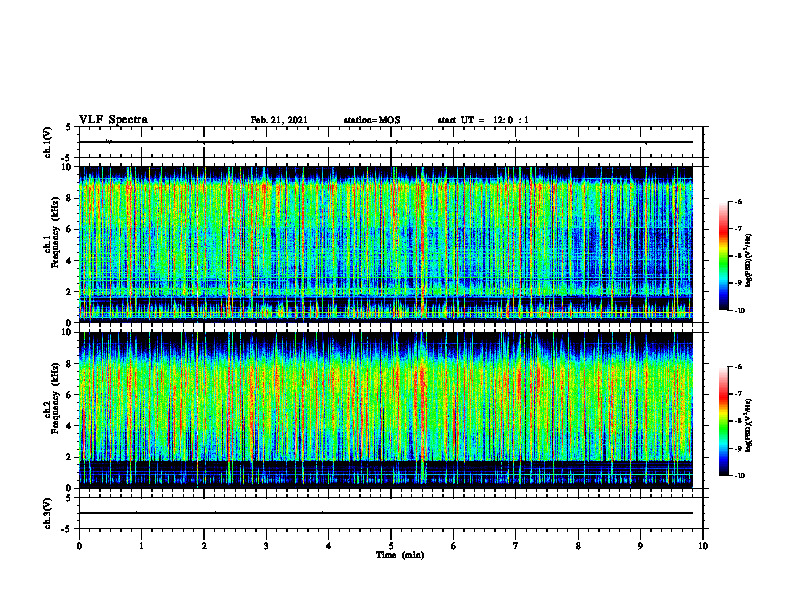The width and height of the screenshot is (792, 612).
Task: Click the "-9" label on ch.2 color bar
Action: point(738,448)
